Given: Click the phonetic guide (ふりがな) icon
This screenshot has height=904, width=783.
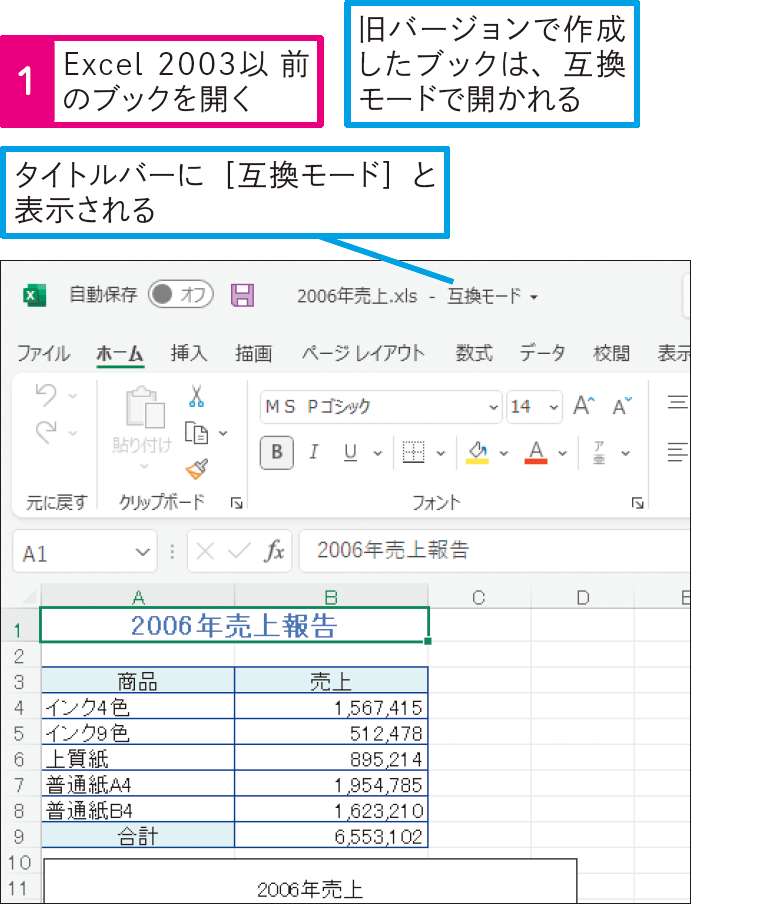Looking at the screenshot, I should click(x=599, y=452).
